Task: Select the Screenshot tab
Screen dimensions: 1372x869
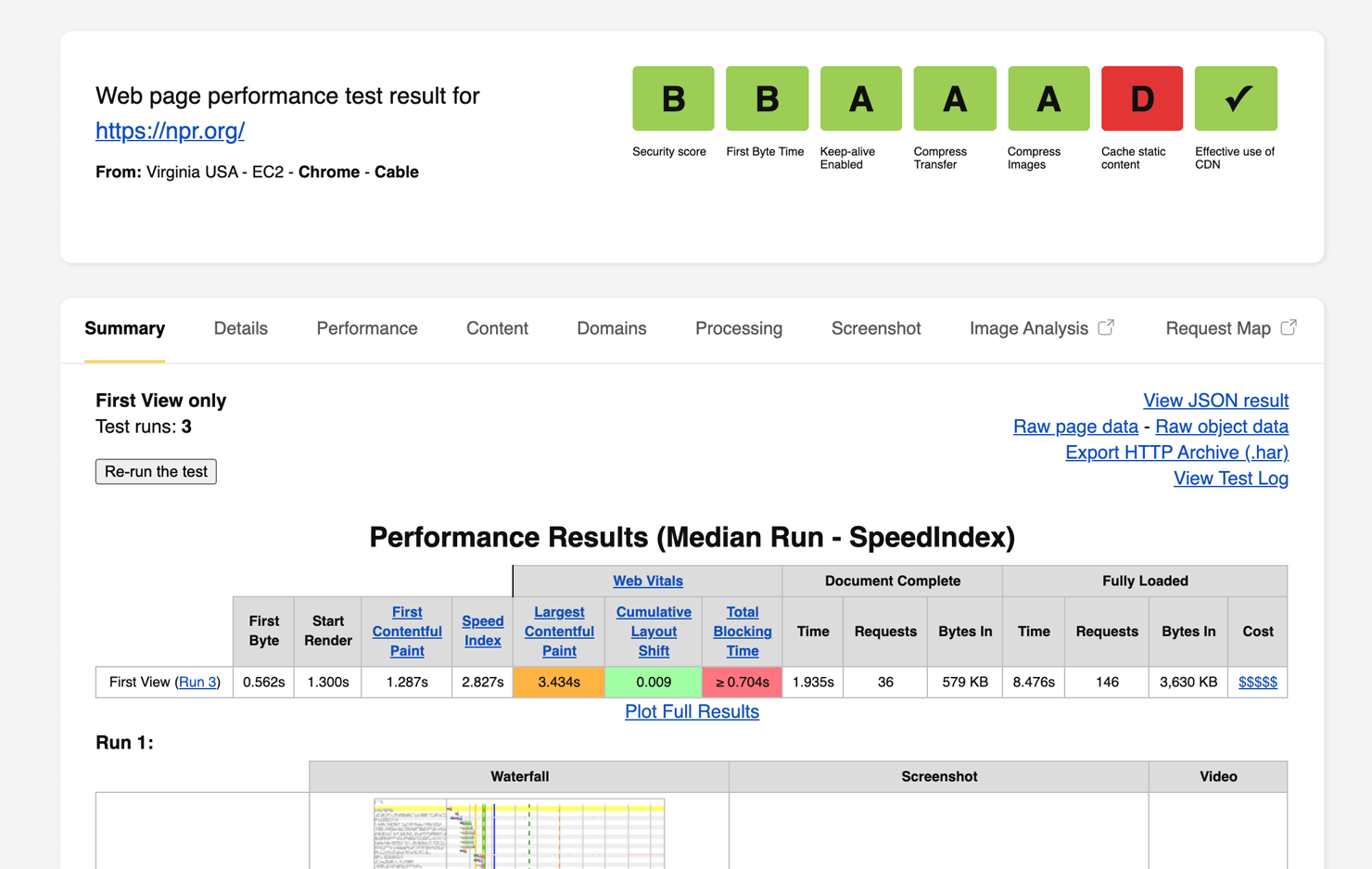Action: coord(876,328)
